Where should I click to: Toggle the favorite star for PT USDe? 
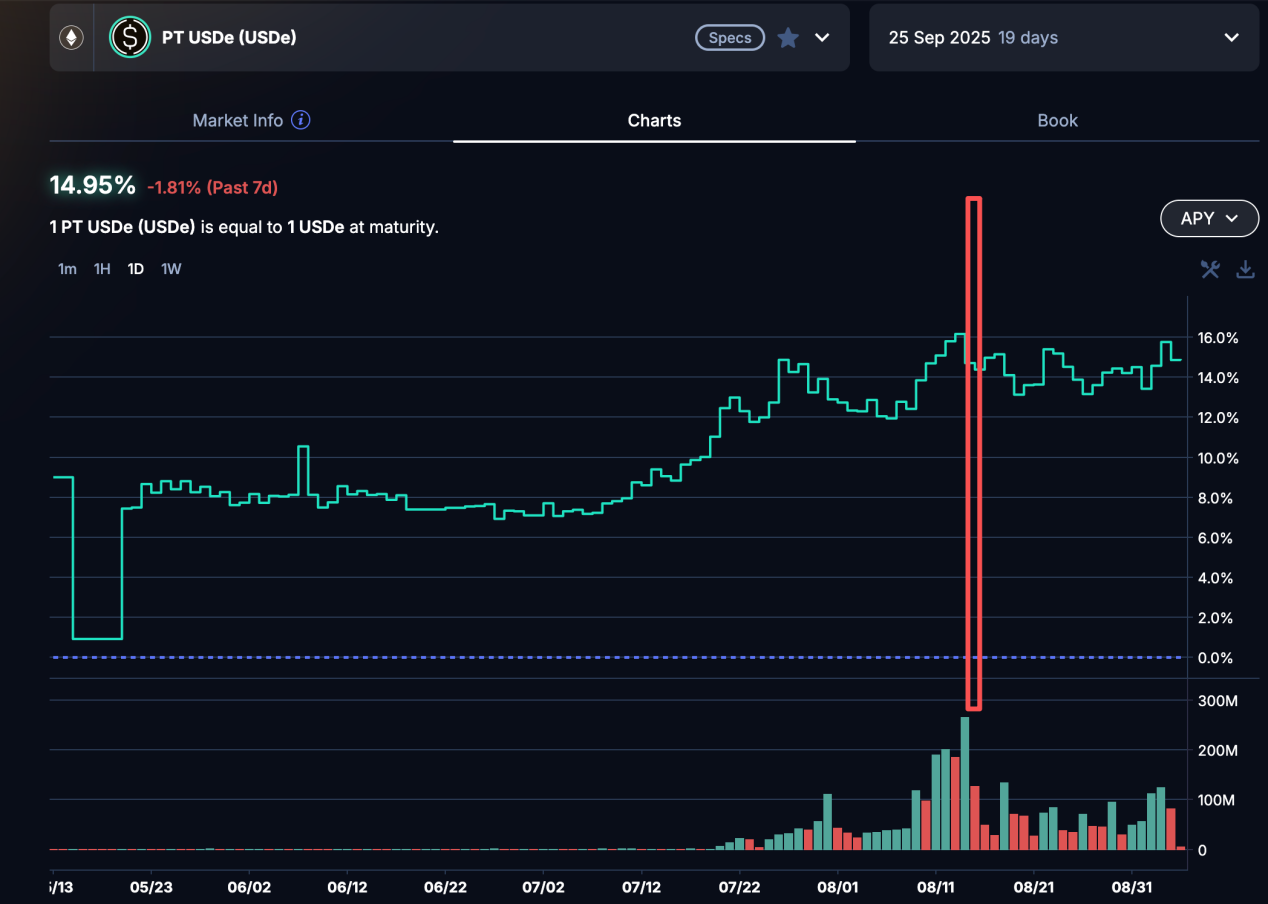click(x=788, y=37)
